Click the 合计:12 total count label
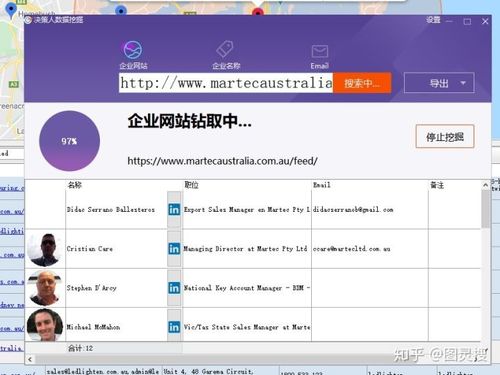This screenshot has width=500, height=375. click(80, 348)
